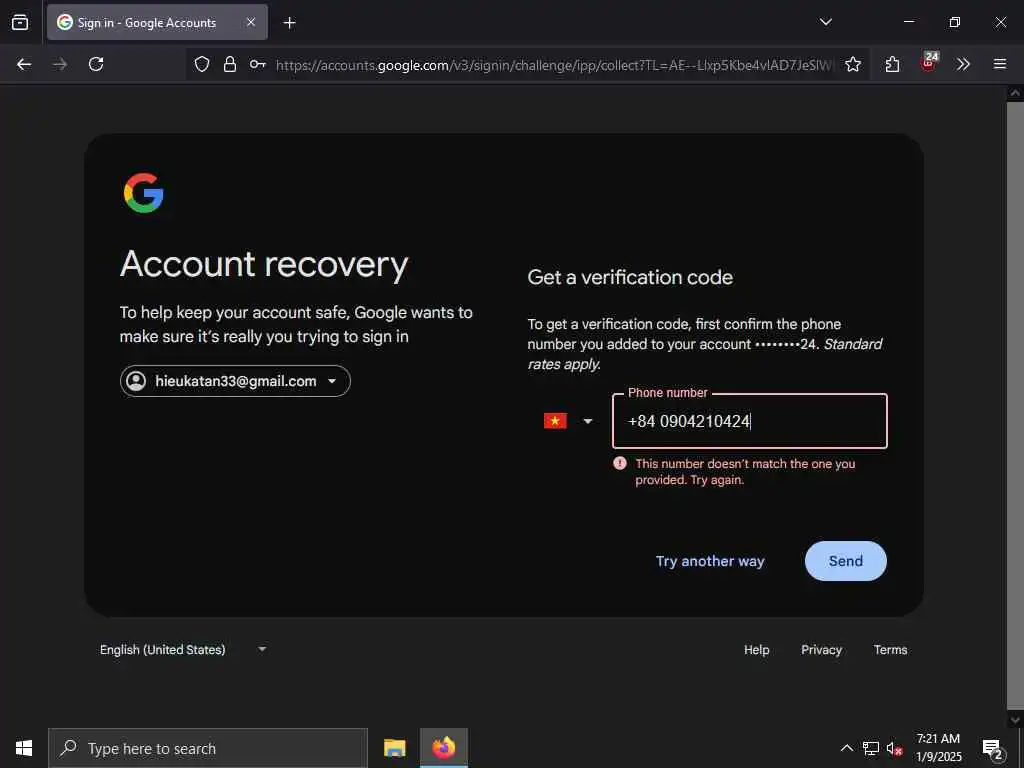Click the Firefox View icon
The image size is (1024, 768).
pyautogui.click(x=20, y=22)
